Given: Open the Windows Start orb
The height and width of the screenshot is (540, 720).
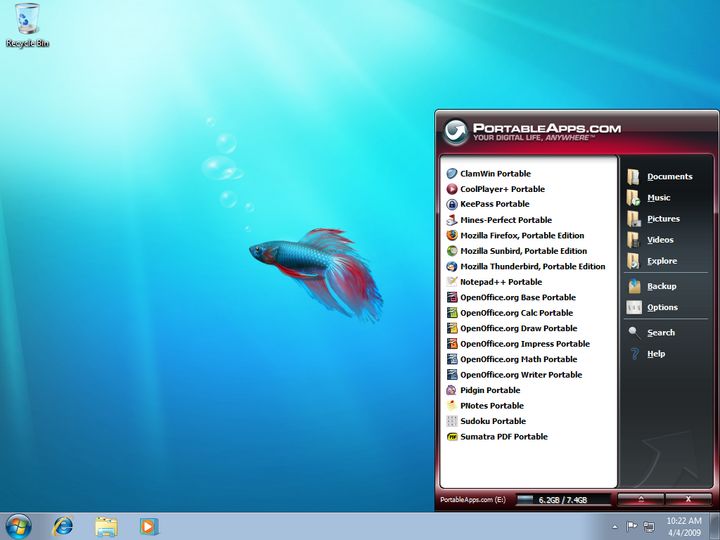Looking at the screenshot, I should 19,526.
